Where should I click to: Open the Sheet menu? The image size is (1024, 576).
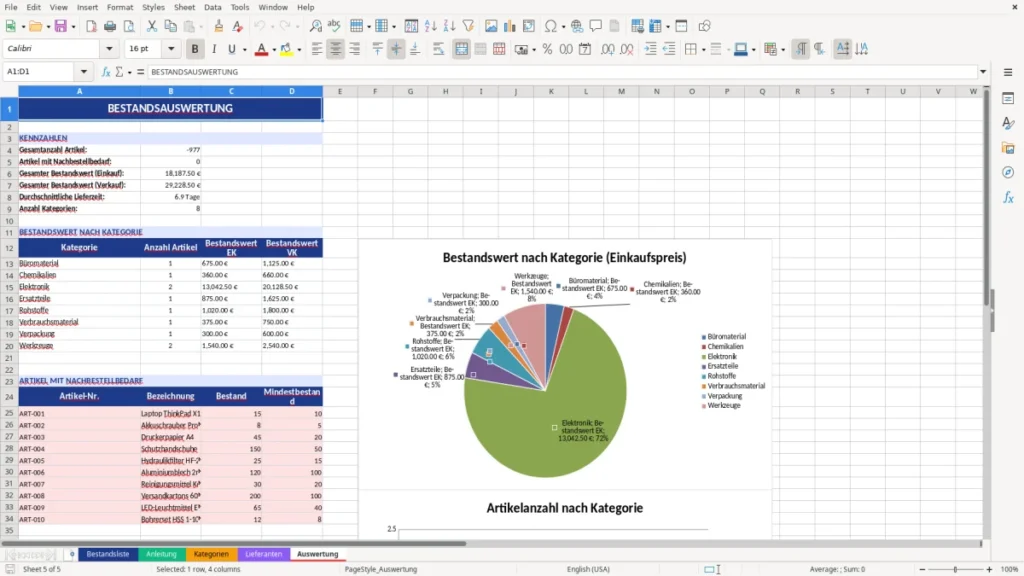coord(184,7)
